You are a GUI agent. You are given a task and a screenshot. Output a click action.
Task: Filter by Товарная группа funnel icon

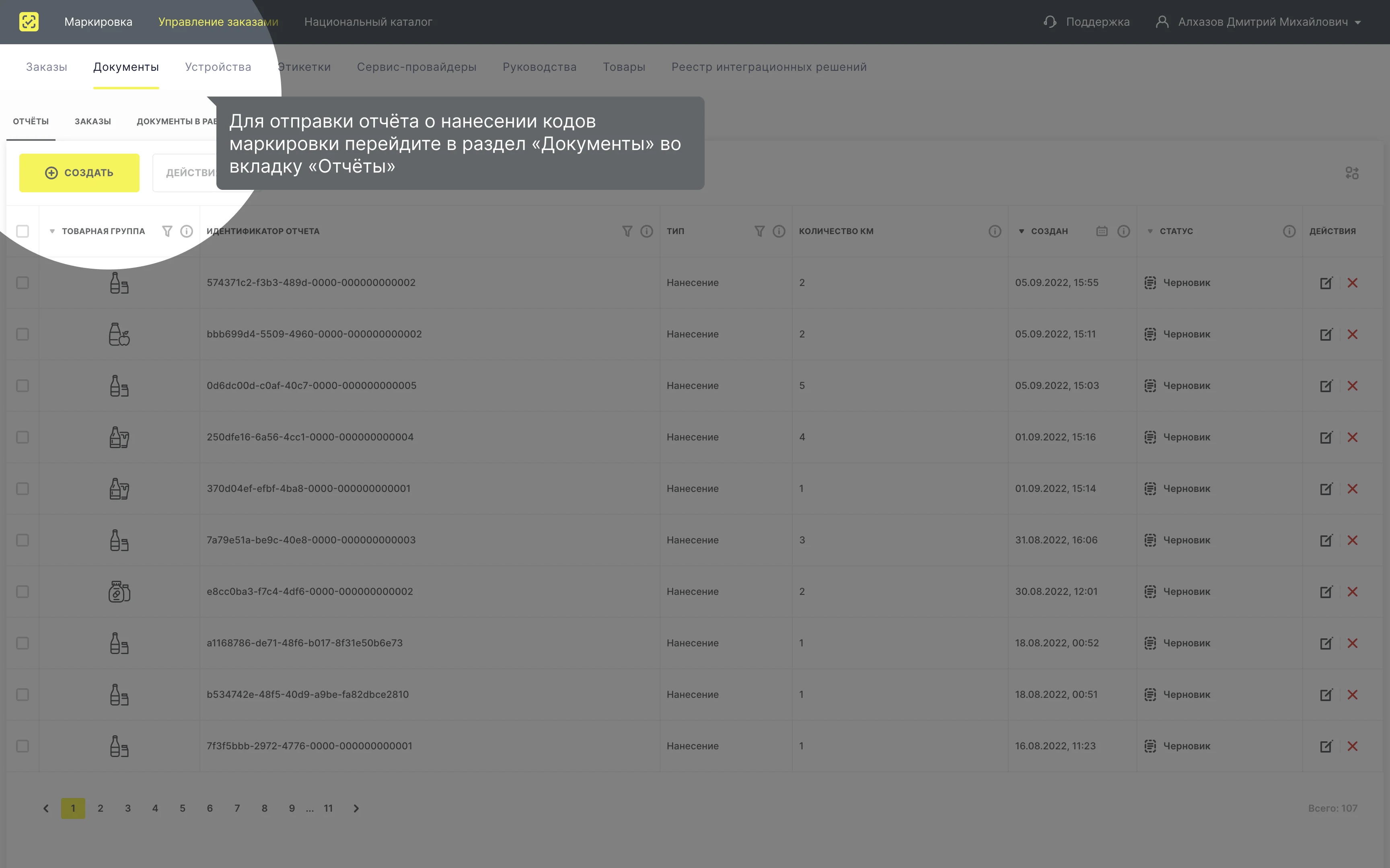[167, 231]
